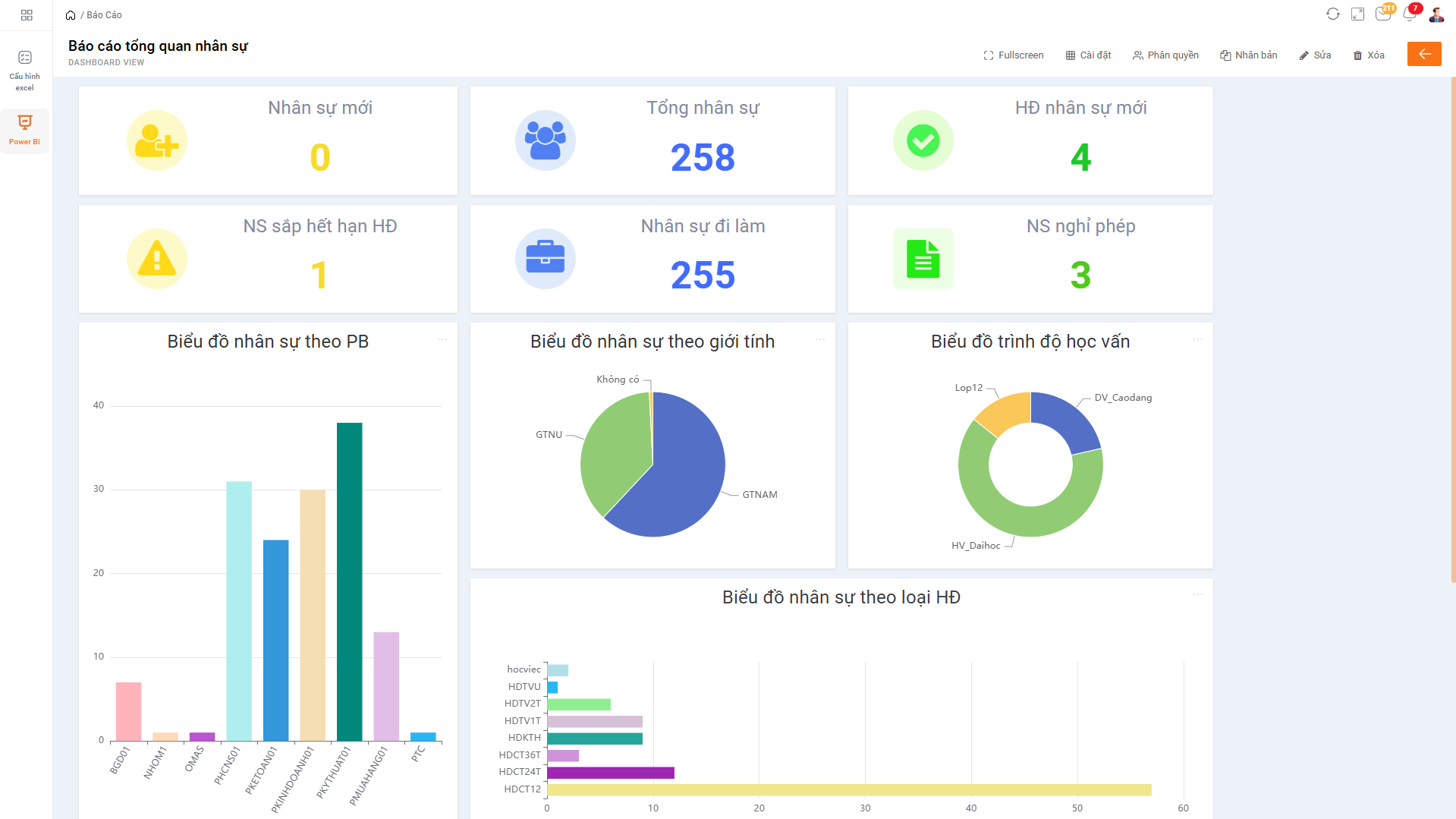1456x819 pixels.
Task: Click the orange back arrow button
Action: [x=1423, y=55]
